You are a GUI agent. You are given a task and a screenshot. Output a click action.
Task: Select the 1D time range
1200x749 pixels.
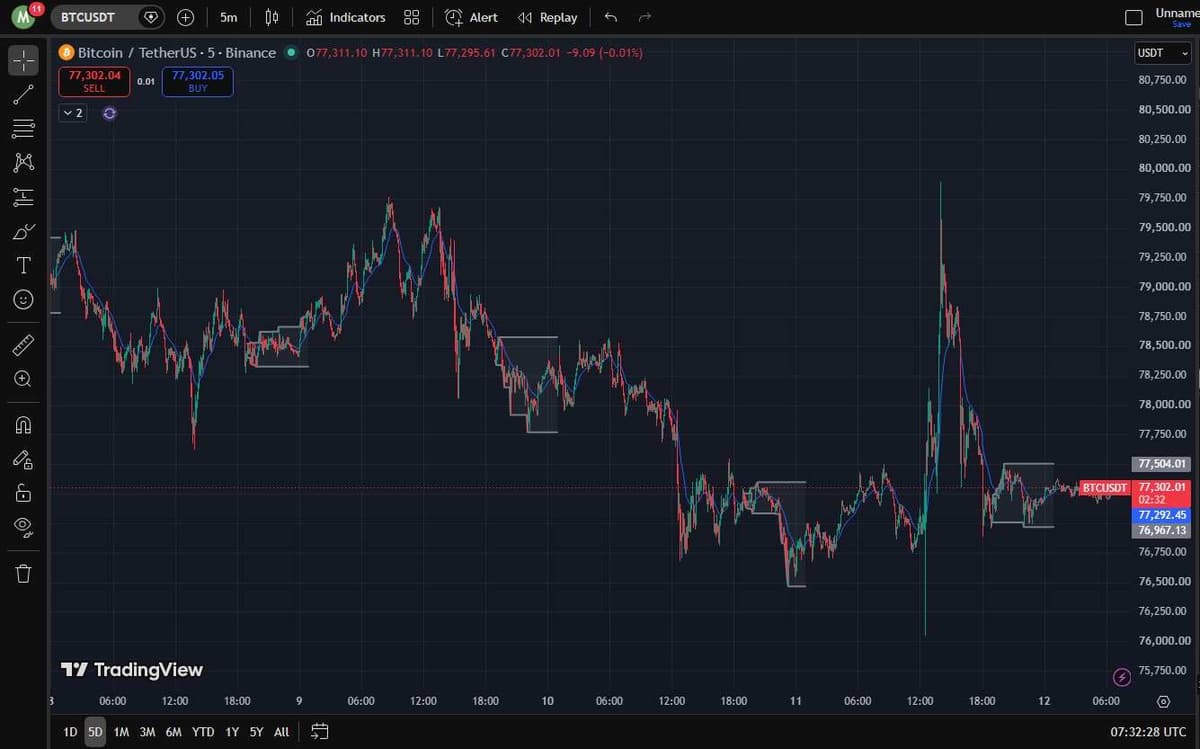tap(70, 732)
